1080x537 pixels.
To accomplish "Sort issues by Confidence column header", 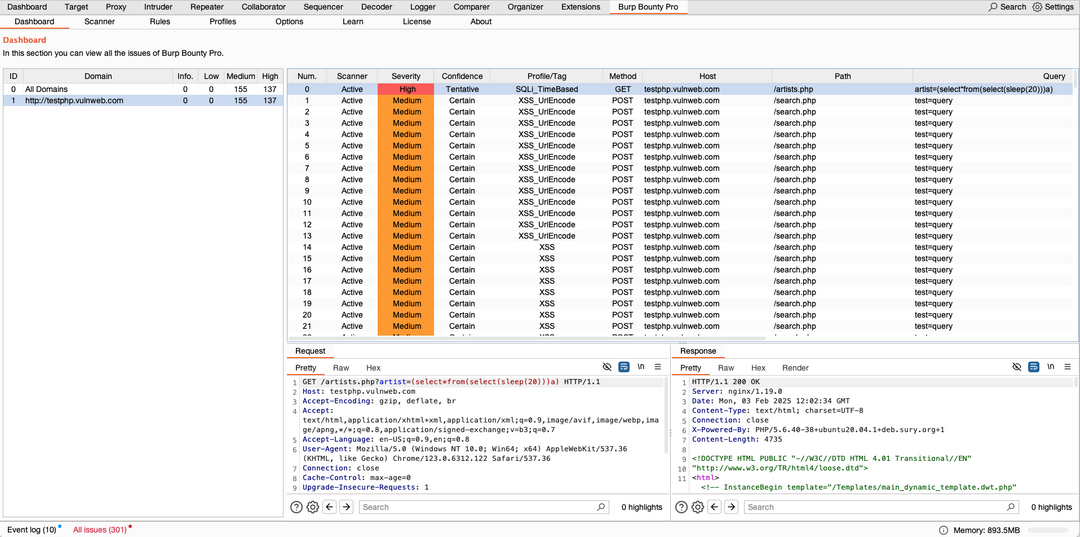I will [x=462, y=76].
